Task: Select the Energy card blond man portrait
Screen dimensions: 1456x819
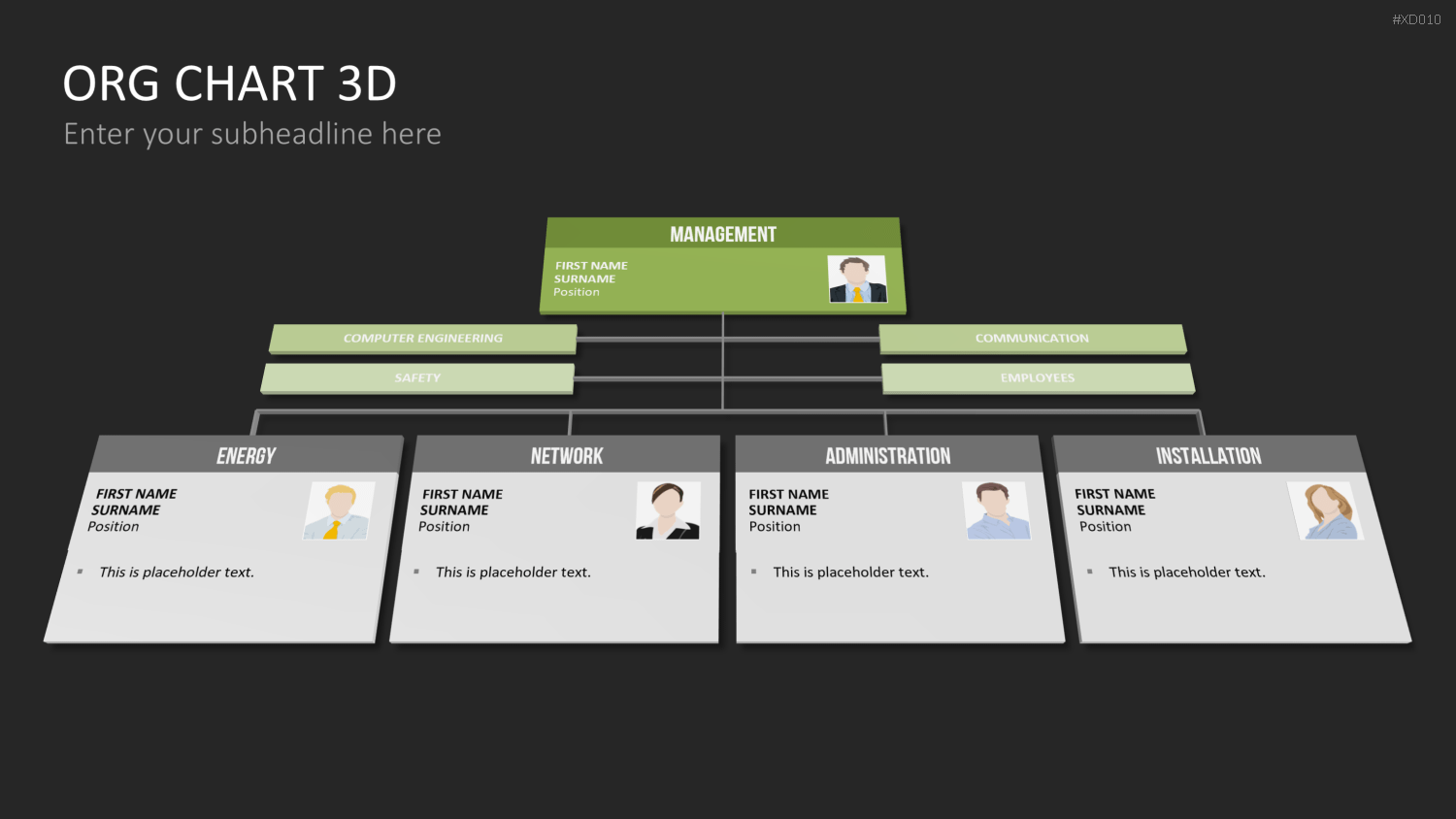Action: click(x=338, y=510)
